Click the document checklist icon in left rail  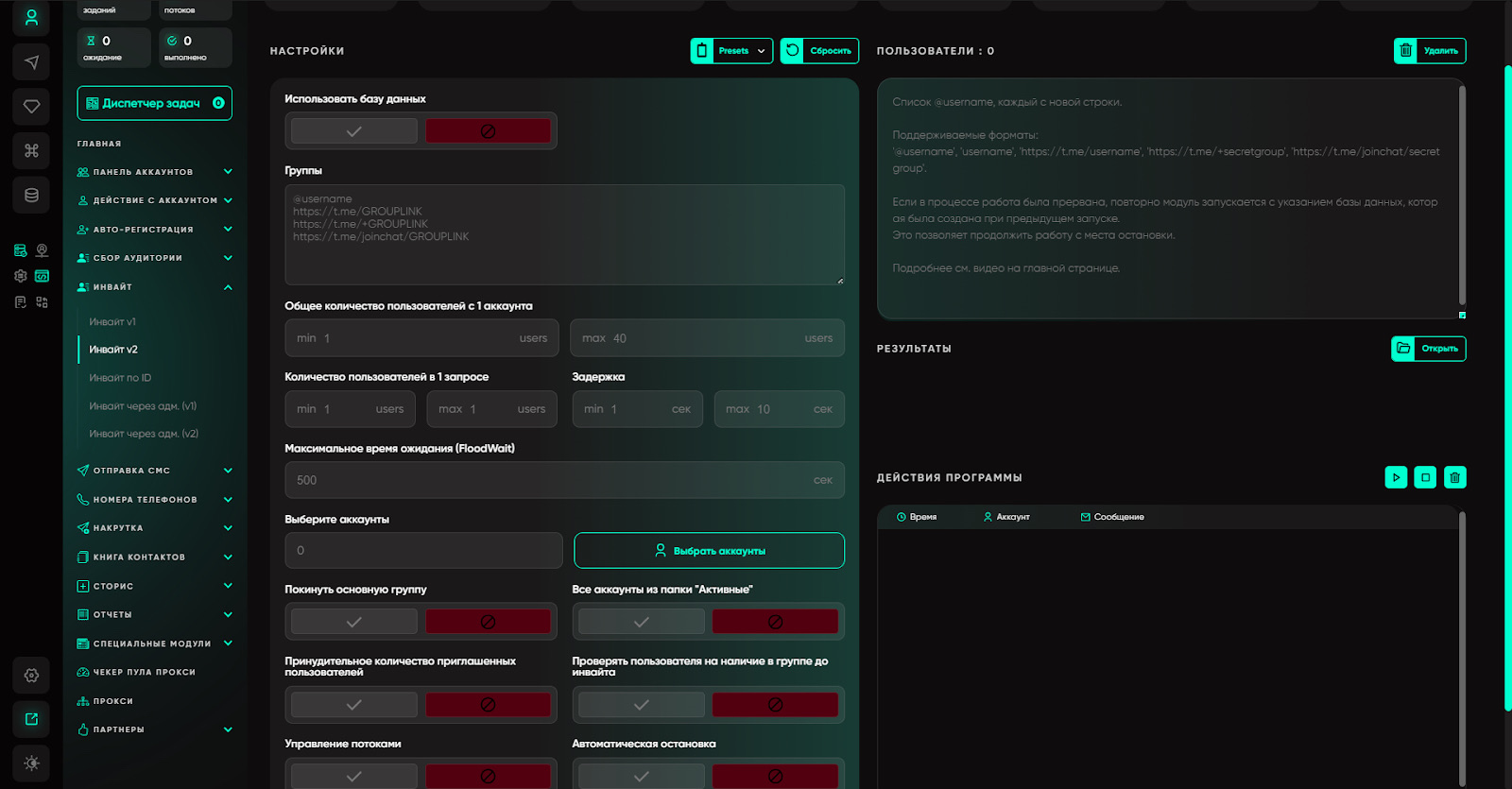[21, 302]
